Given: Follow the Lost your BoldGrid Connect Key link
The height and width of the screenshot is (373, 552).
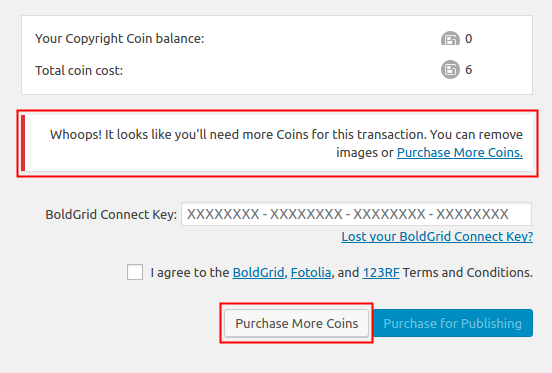Looking at the screenshot, I should [x=437, y=236].
